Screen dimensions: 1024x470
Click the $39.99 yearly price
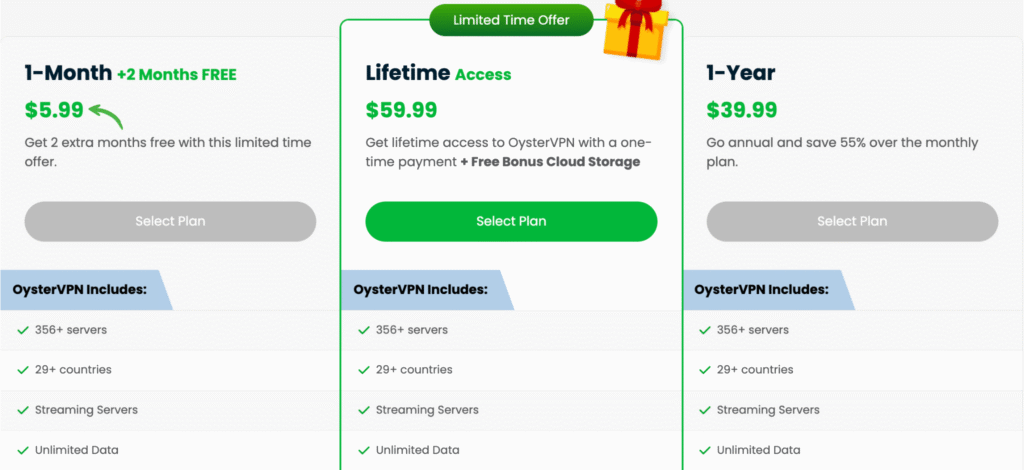(x=742, y=110)
